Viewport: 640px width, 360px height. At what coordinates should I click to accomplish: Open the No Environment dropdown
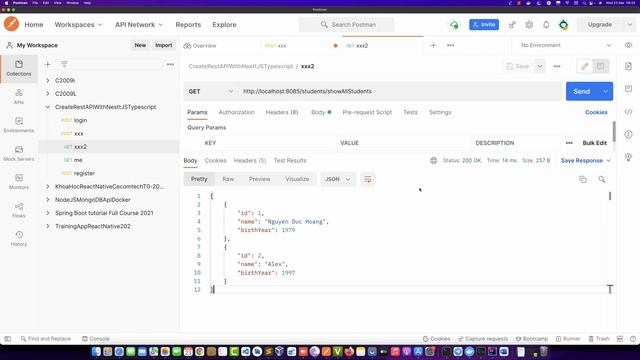click(x=566, y=45)
